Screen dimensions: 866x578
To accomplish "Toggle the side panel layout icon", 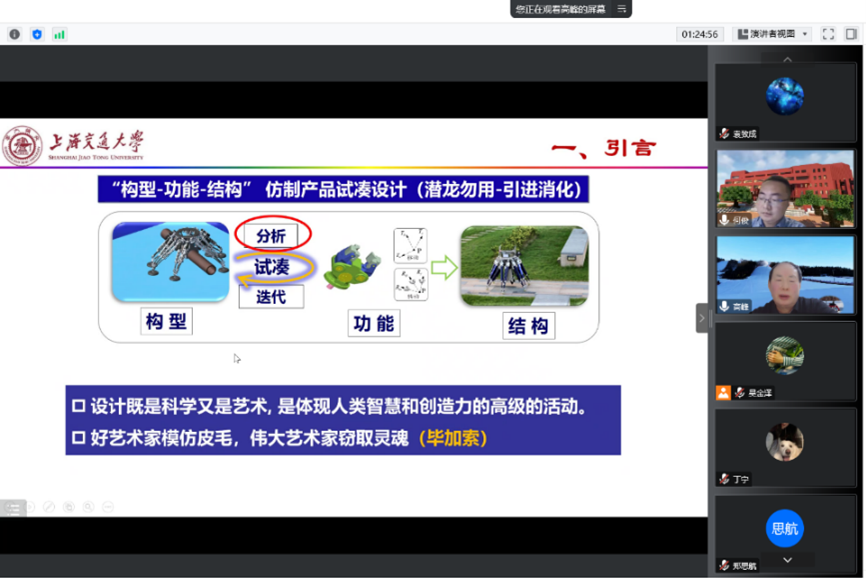I will click(851, 34).
